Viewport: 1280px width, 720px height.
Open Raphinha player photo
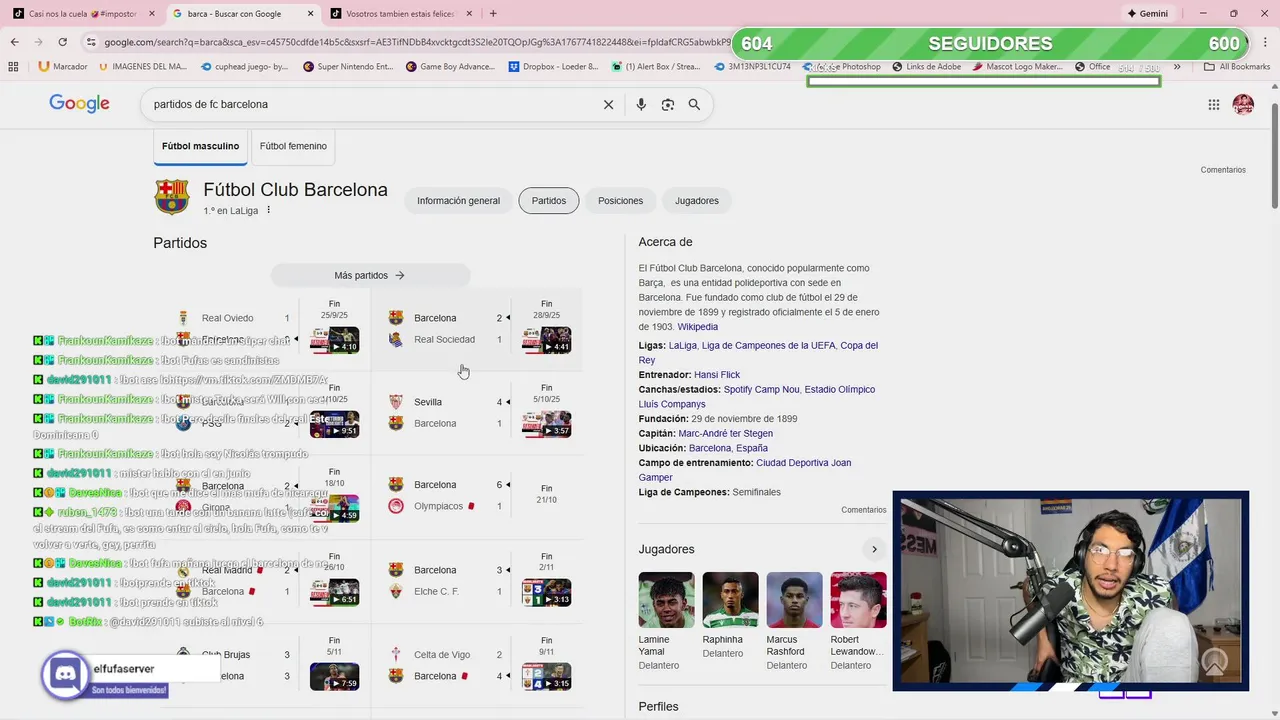coord(730,600)
